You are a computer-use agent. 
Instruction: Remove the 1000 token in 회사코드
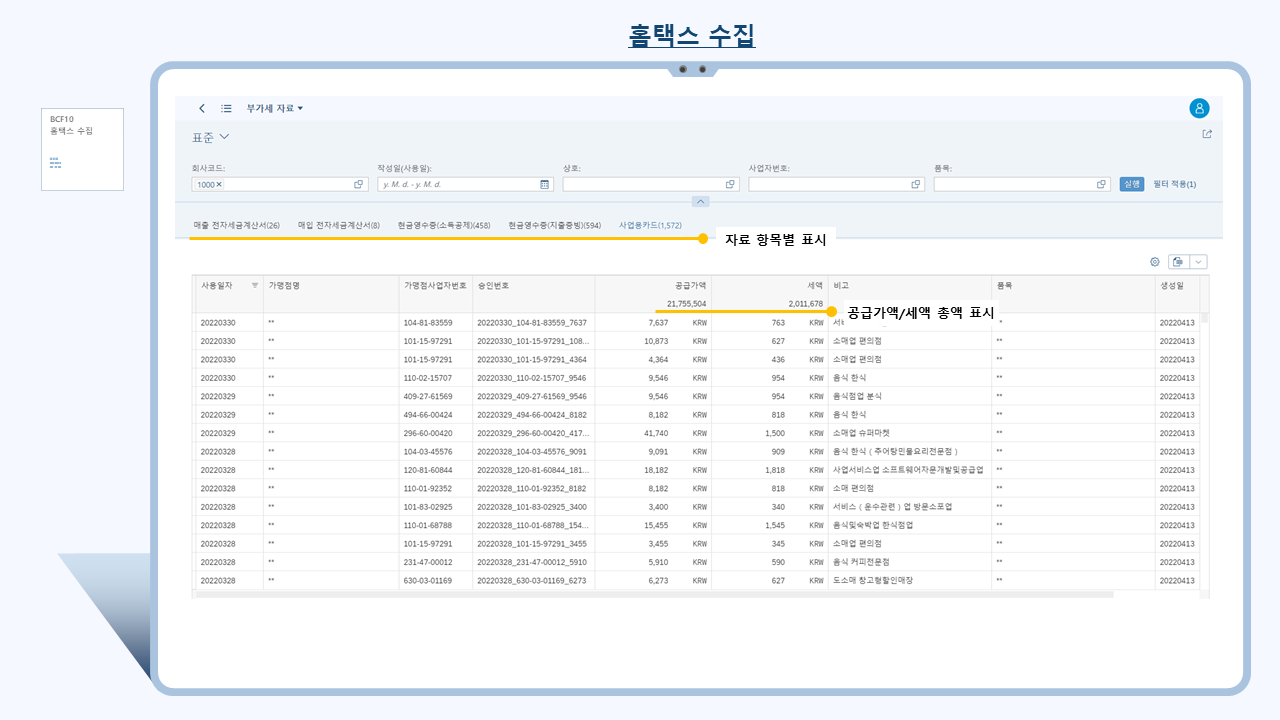coord(219,184)
